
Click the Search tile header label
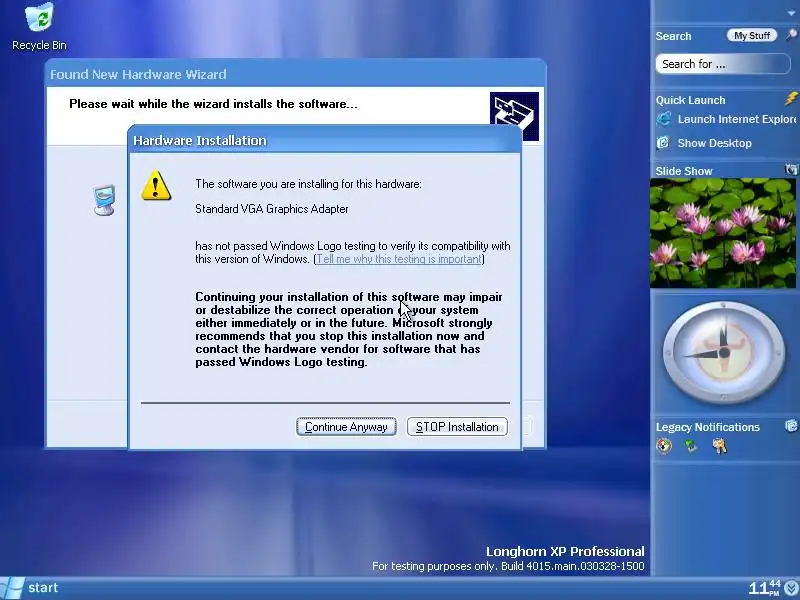(x=673, y=36)
